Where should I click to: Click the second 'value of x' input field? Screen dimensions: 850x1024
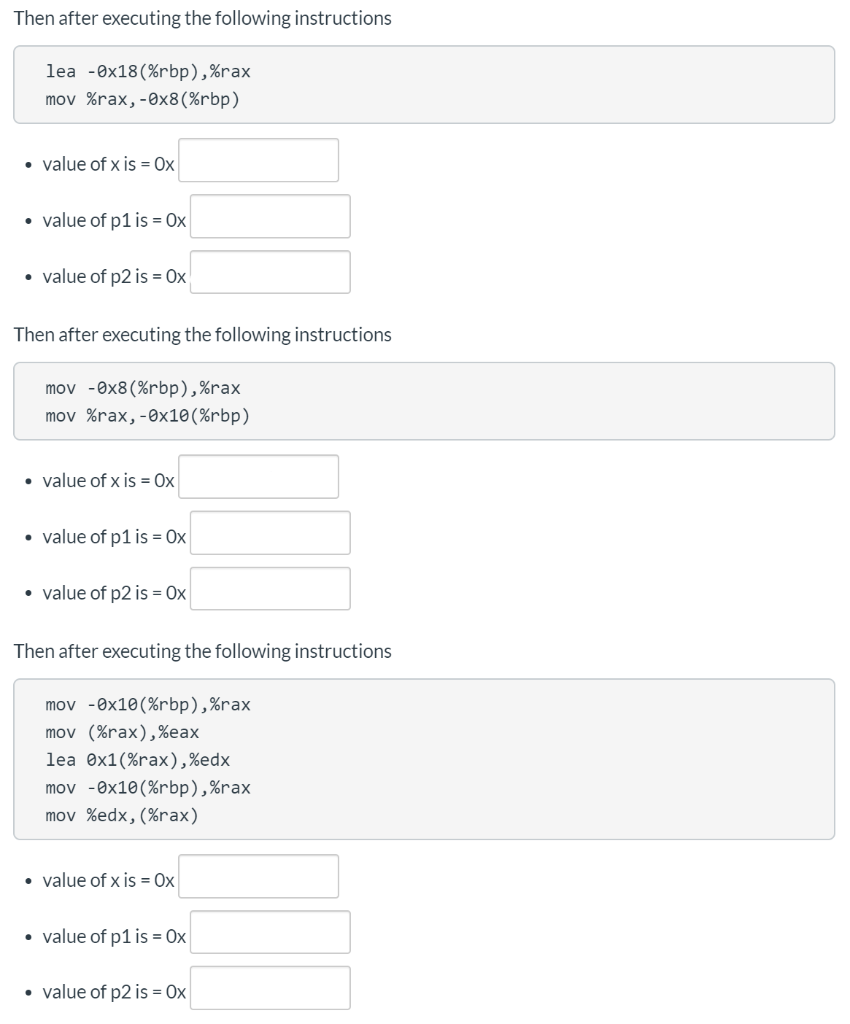pos(258,477)
